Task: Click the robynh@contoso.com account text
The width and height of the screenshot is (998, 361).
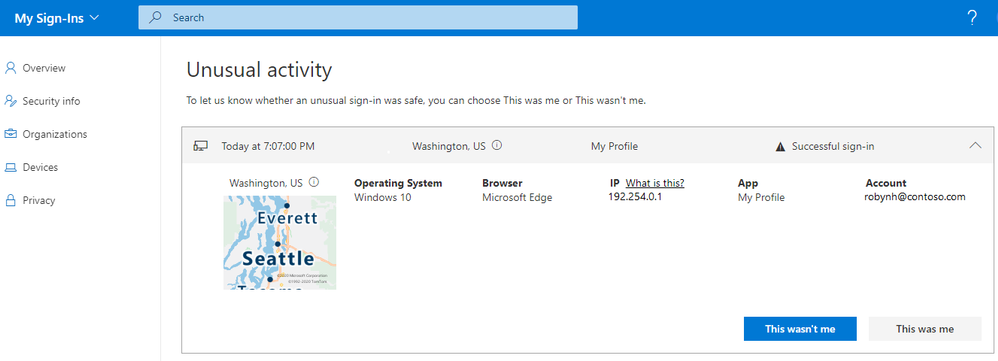Action: click(x=915, y=197)
